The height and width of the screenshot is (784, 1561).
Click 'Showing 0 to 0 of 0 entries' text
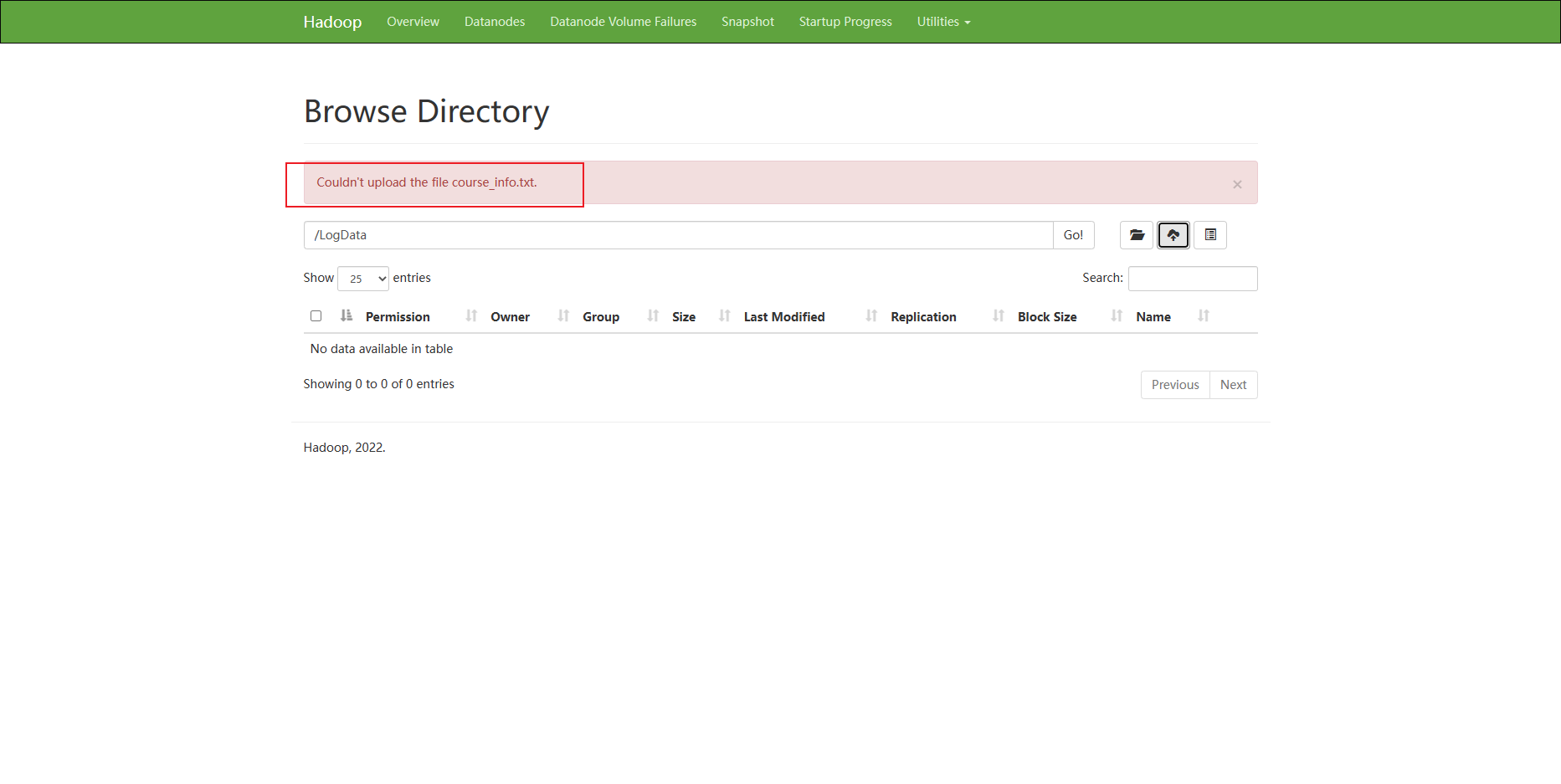click(x=378, y=384)
